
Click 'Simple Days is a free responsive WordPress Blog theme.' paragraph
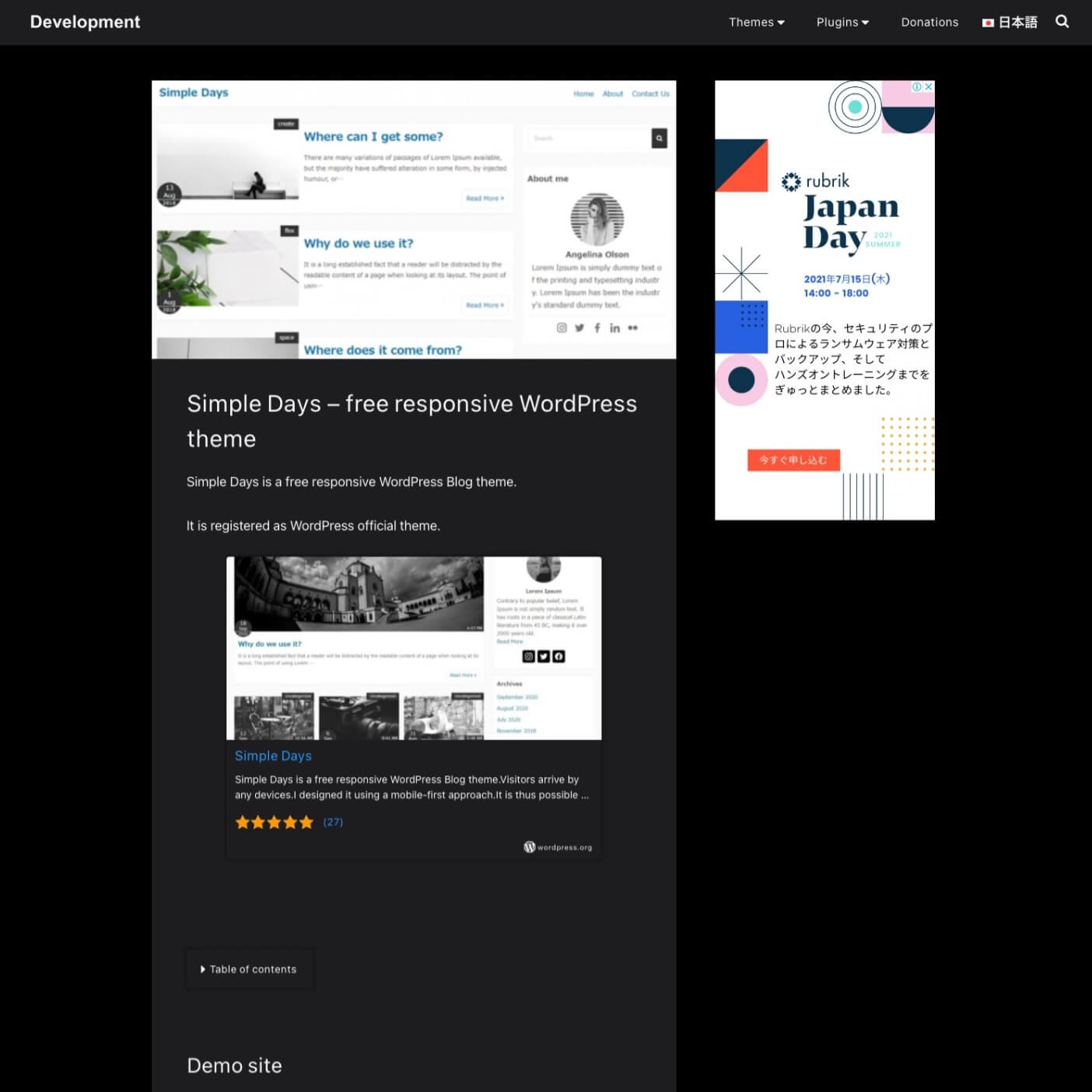[352, 482]
